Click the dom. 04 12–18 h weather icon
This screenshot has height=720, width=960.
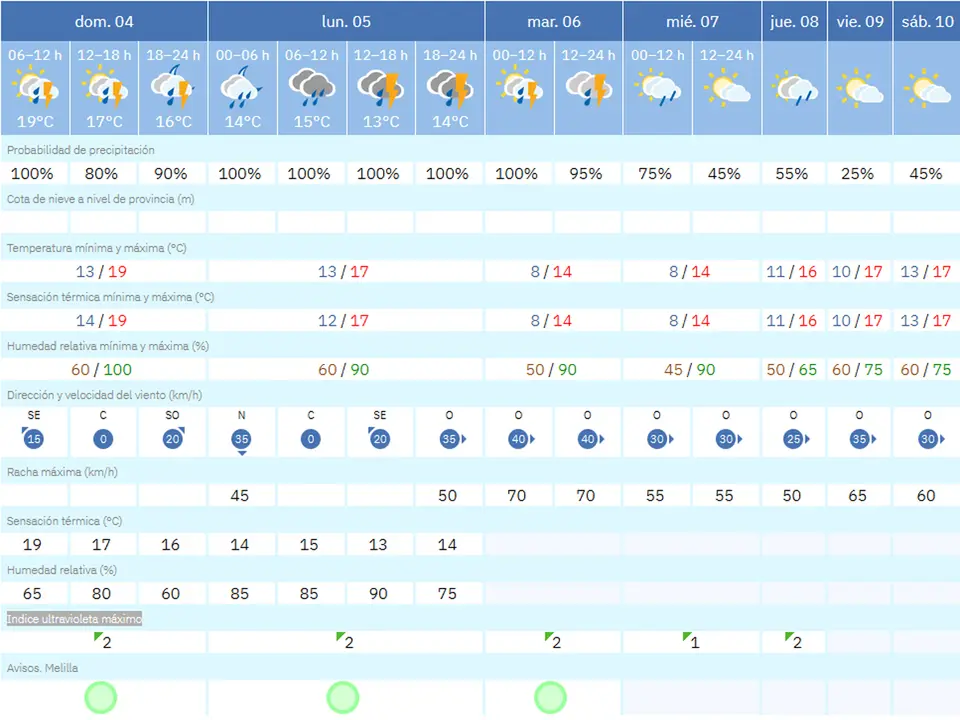tap(105, 88)
